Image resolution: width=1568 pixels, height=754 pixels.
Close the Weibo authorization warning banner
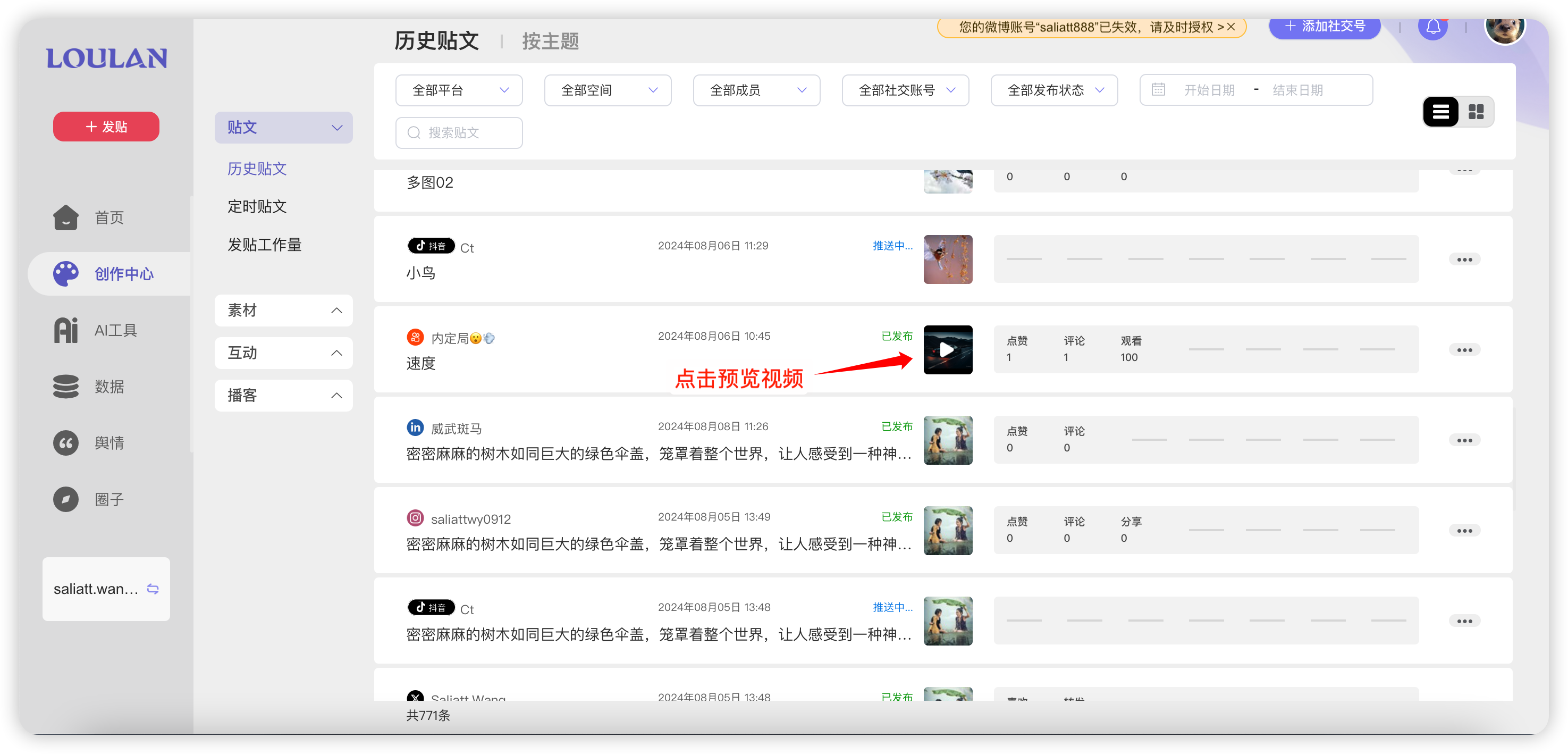pos(1230,27)
